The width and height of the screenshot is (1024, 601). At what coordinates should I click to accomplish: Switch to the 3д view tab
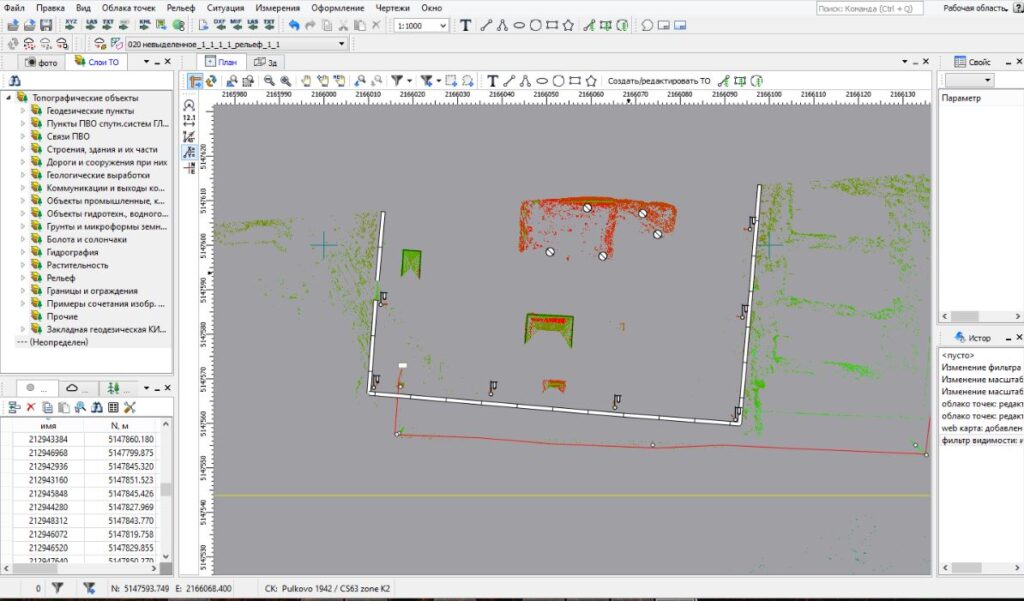(x=266, y=62)
